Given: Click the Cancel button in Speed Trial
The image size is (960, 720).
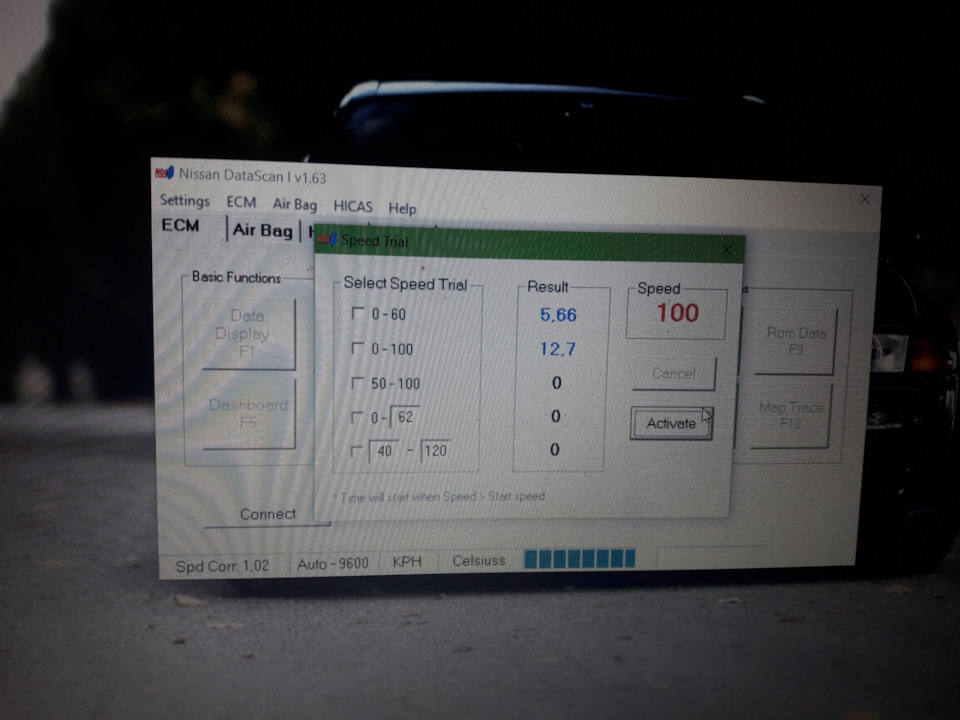Looking at the screenshot, I should click(x=673, y=373).
